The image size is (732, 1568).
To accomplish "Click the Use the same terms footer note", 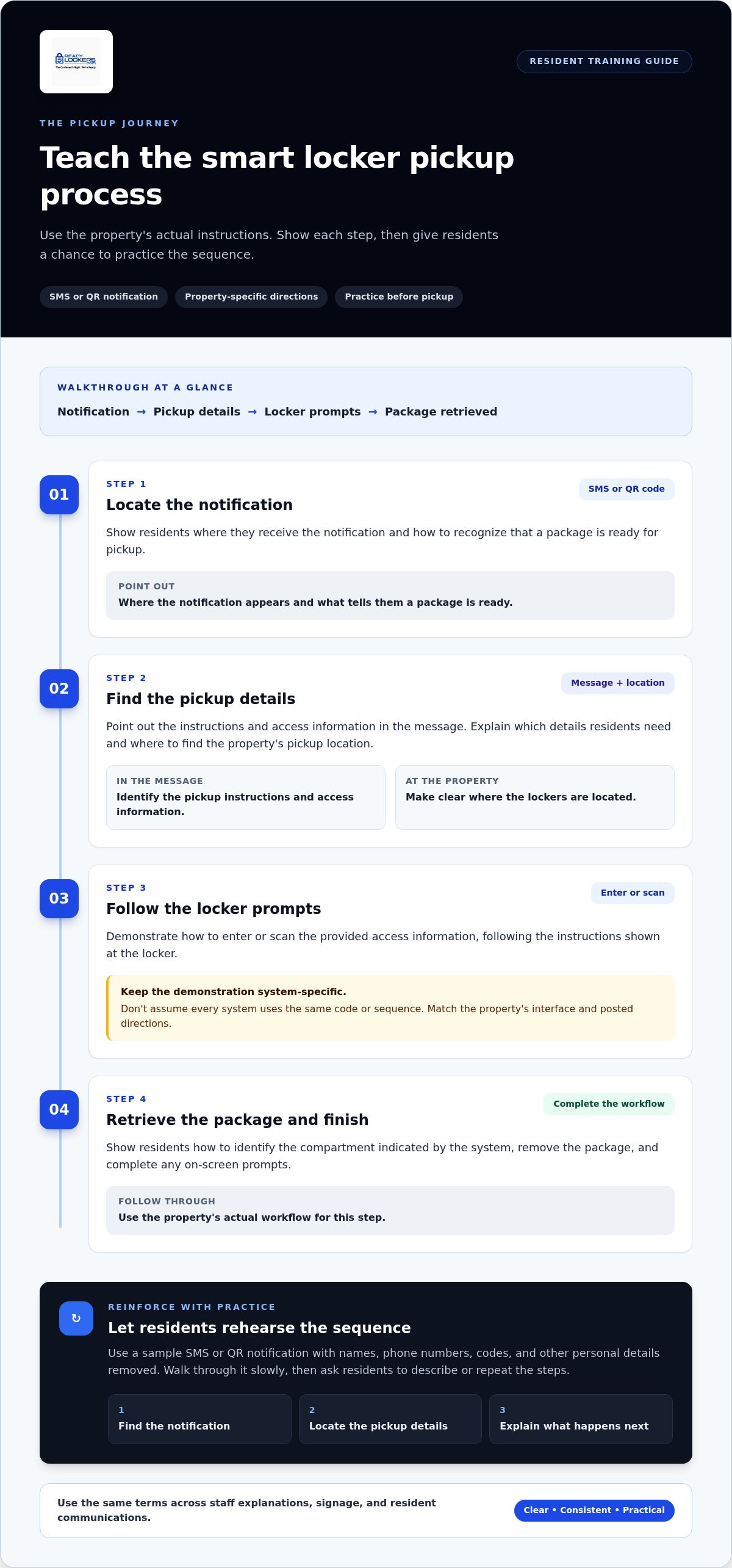I will point(246,1511).
